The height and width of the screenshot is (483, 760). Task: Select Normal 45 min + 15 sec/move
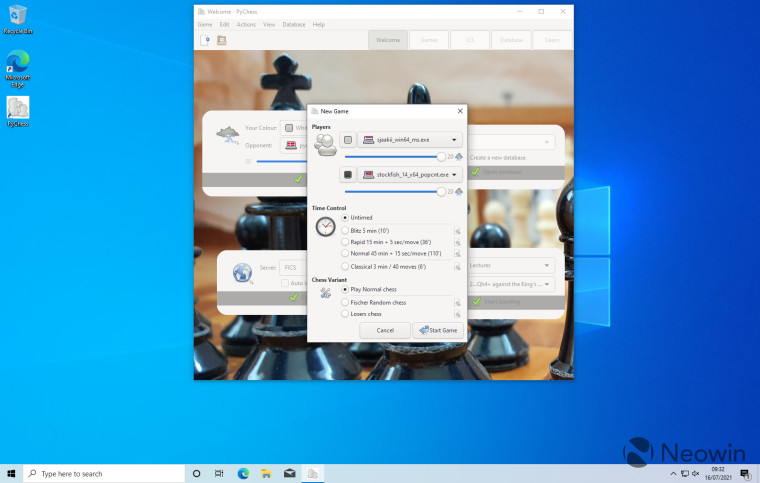coord(391,253)
